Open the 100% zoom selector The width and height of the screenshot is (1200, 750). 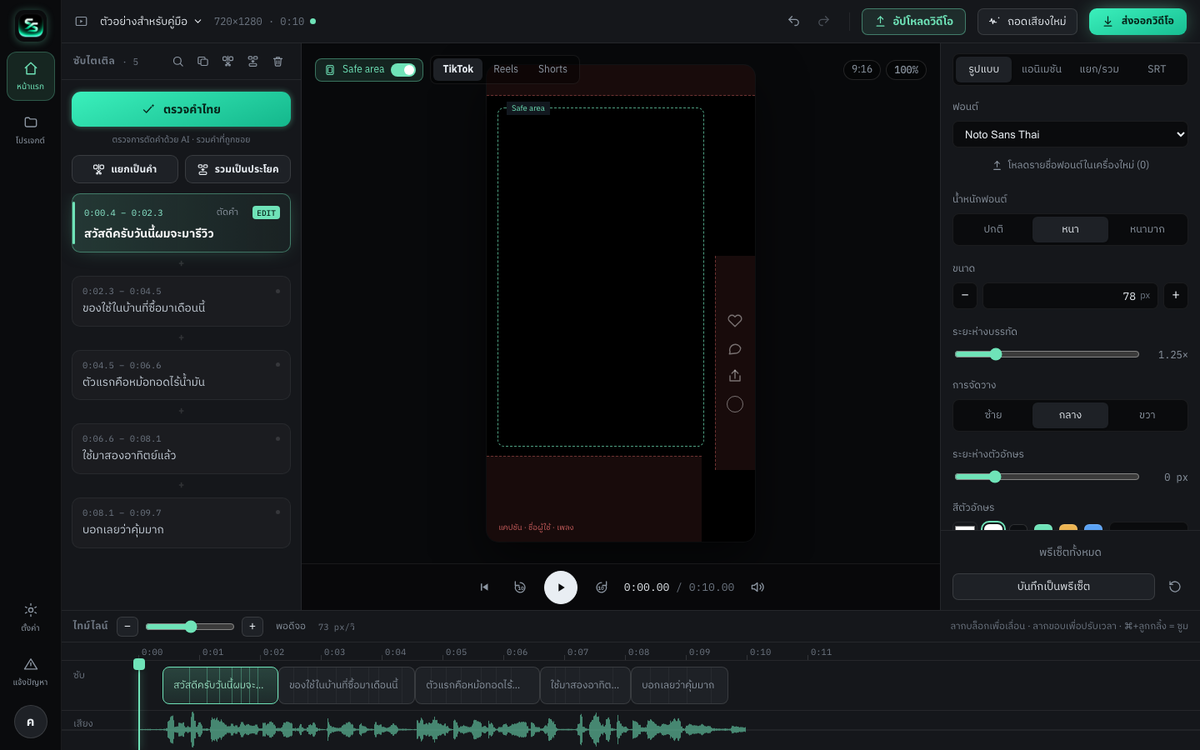906,69
